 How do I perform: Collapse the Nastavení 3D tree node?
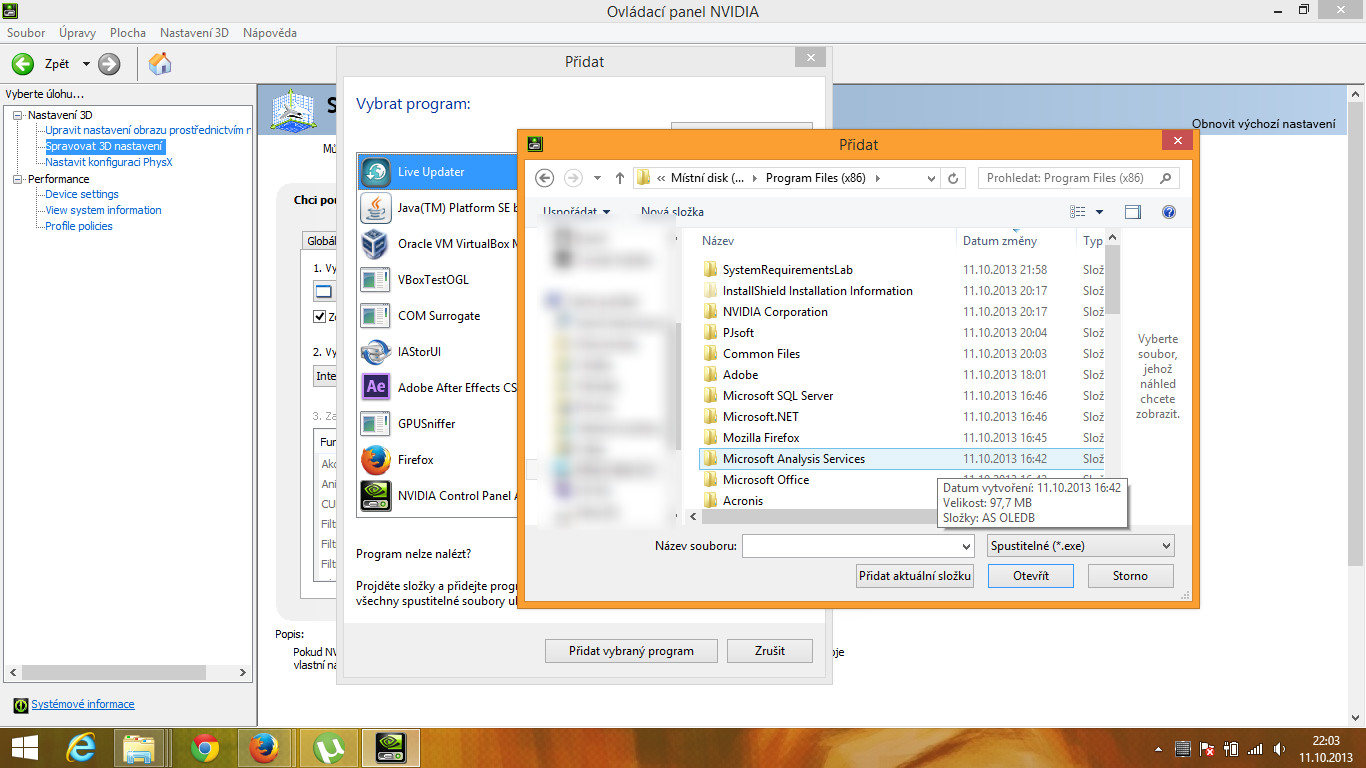(x=18, y=115)
